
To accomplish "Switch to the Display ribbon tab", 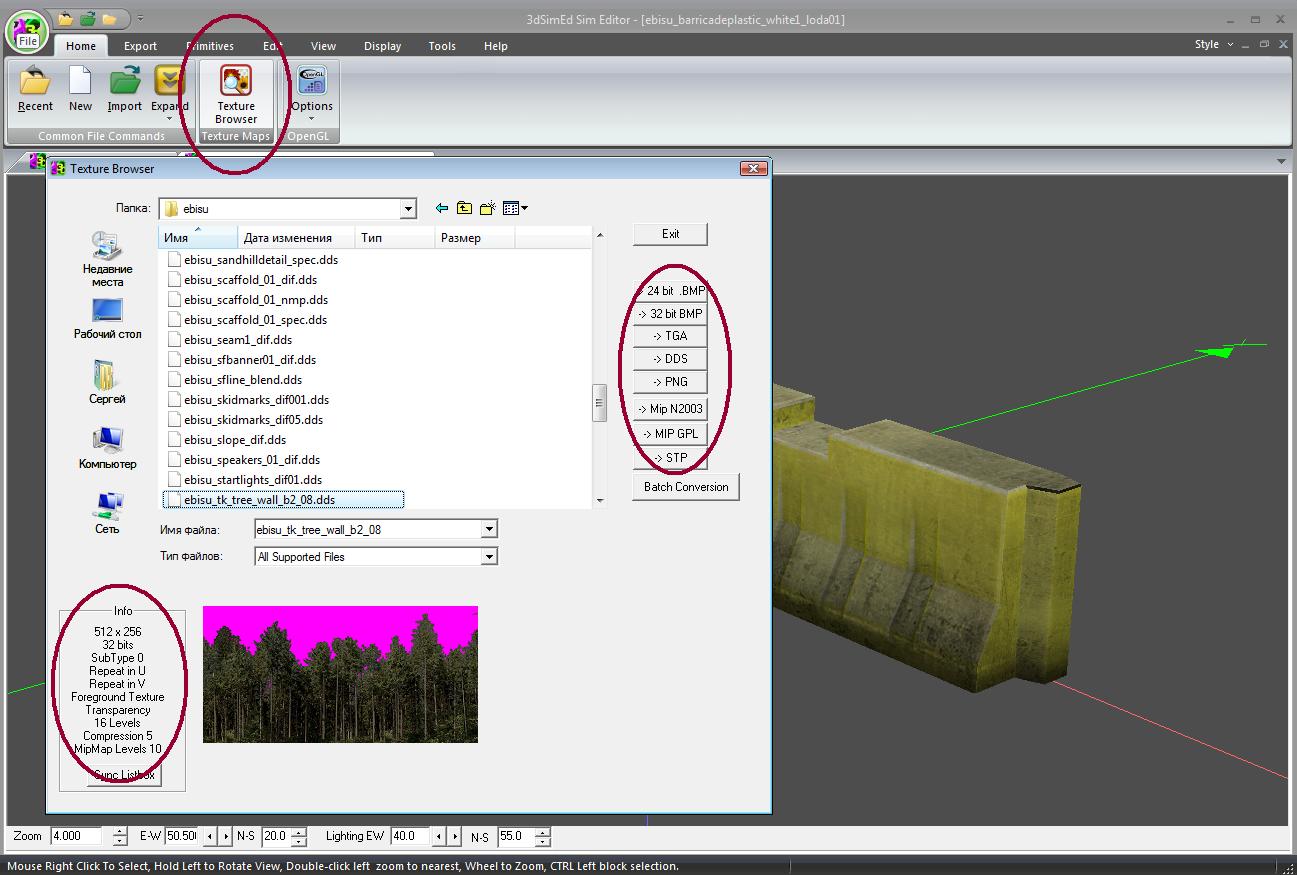I will 382,46.
